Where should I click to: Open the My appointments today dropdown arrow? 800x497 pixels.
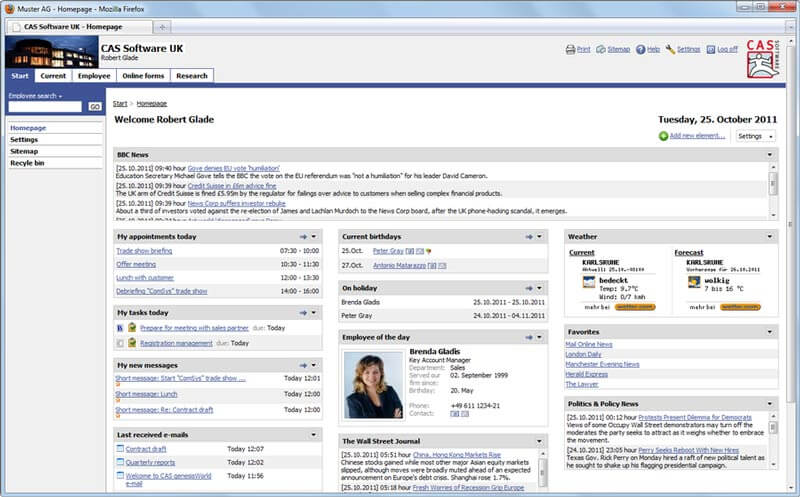pos(314,237)
